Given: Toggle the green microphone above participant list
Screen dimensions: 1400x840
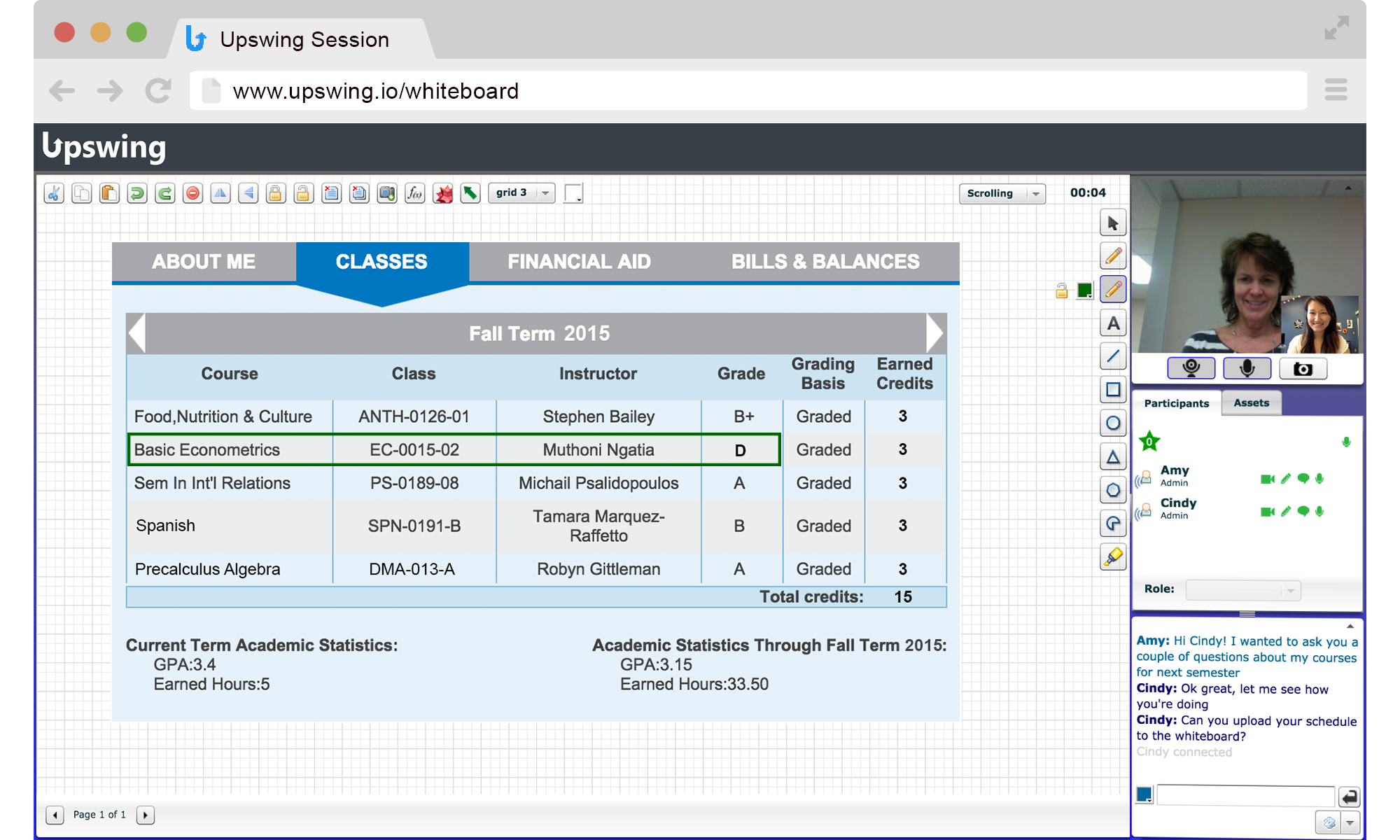Looking at the screenshot, I should [x=1346, y=442].
